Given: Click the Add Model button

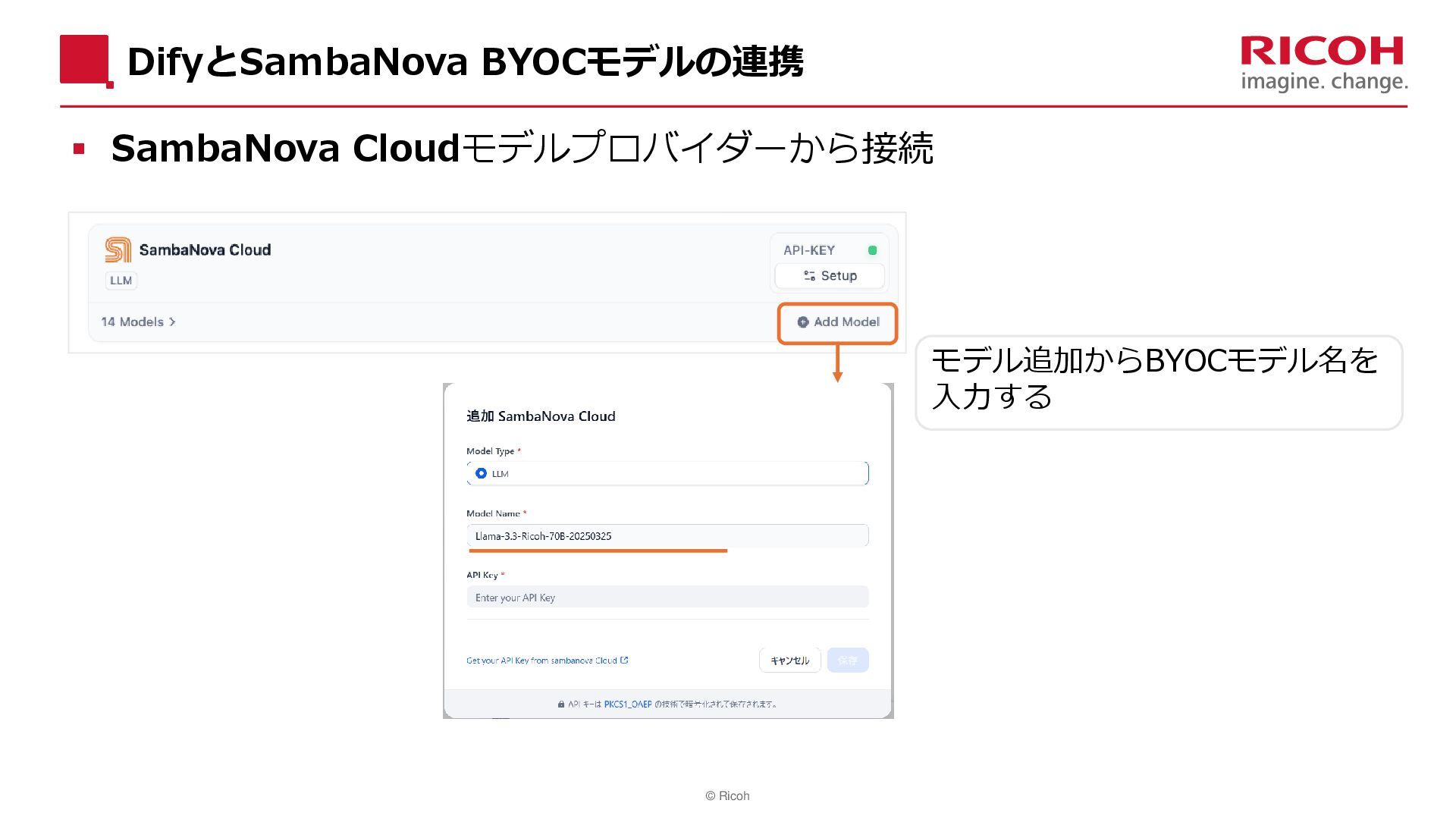Looking at the screenshot, I should tap(838, 322).
